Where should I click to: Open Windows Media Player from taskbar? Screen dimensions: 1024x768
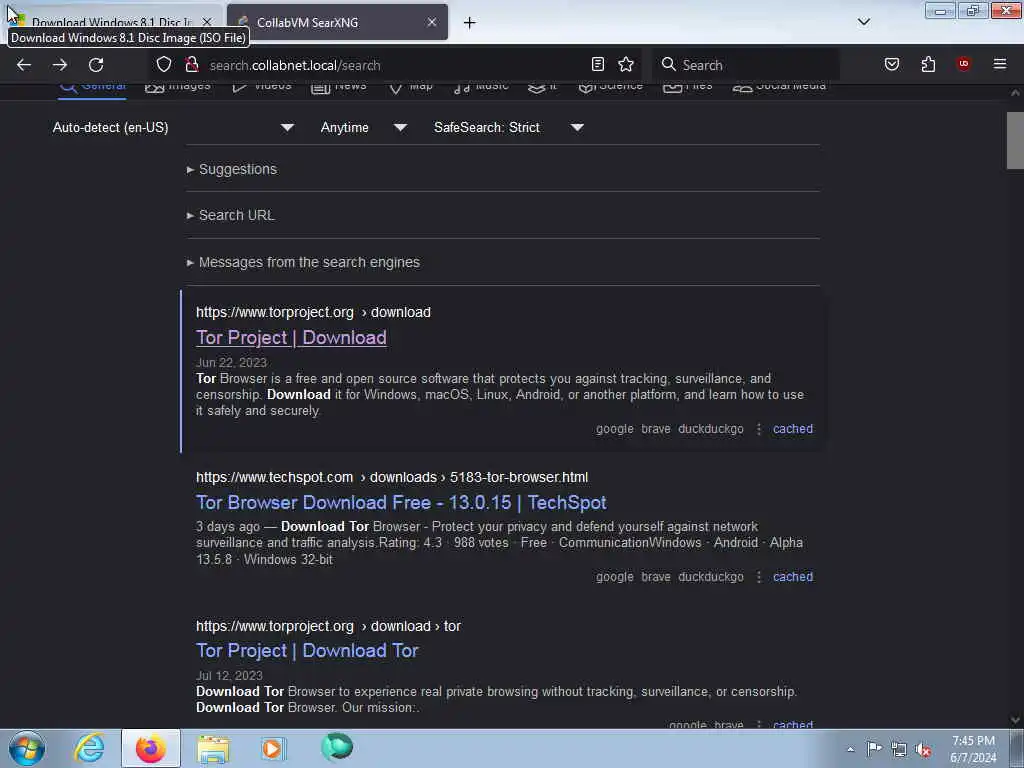pyautogui.click(x=272, y=748)
